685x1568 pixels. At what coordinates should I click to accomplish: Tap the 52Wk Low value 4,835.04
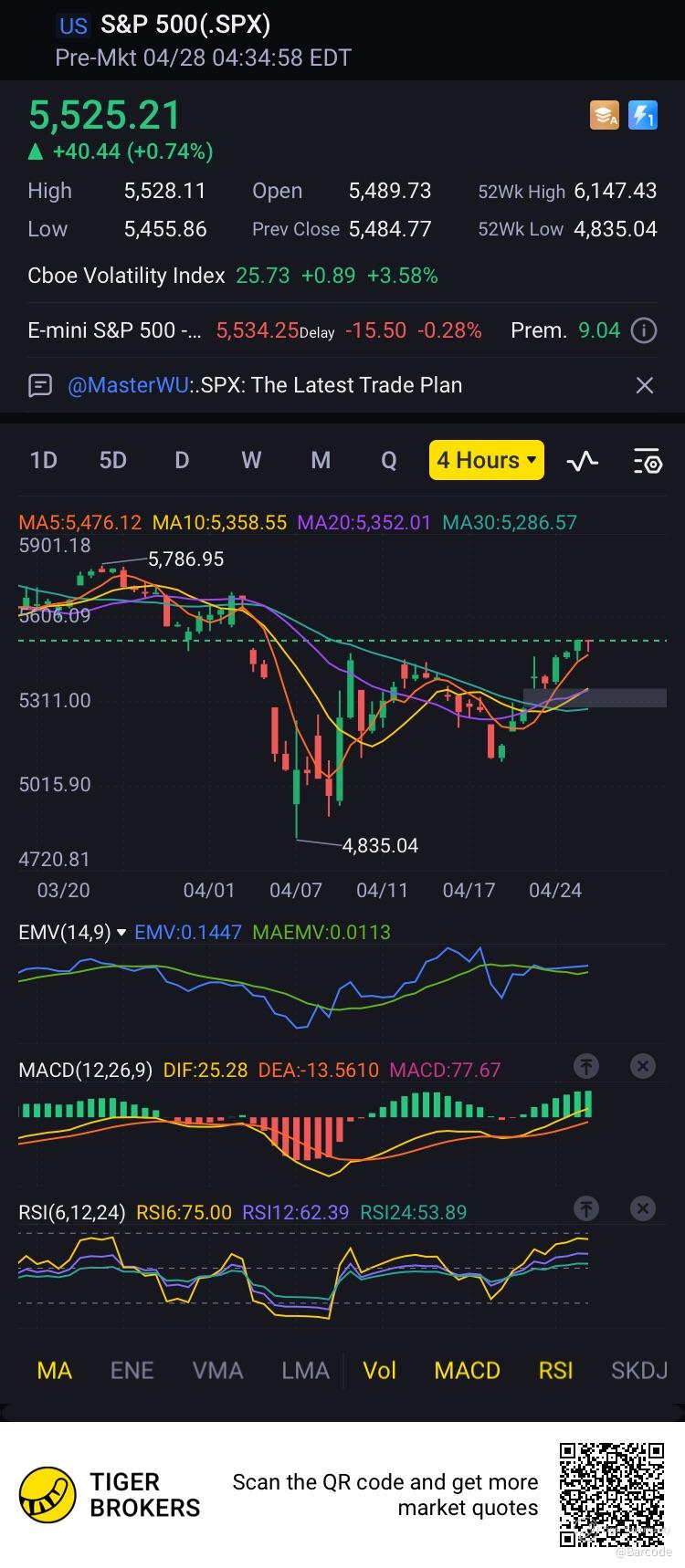pos(616,229)
